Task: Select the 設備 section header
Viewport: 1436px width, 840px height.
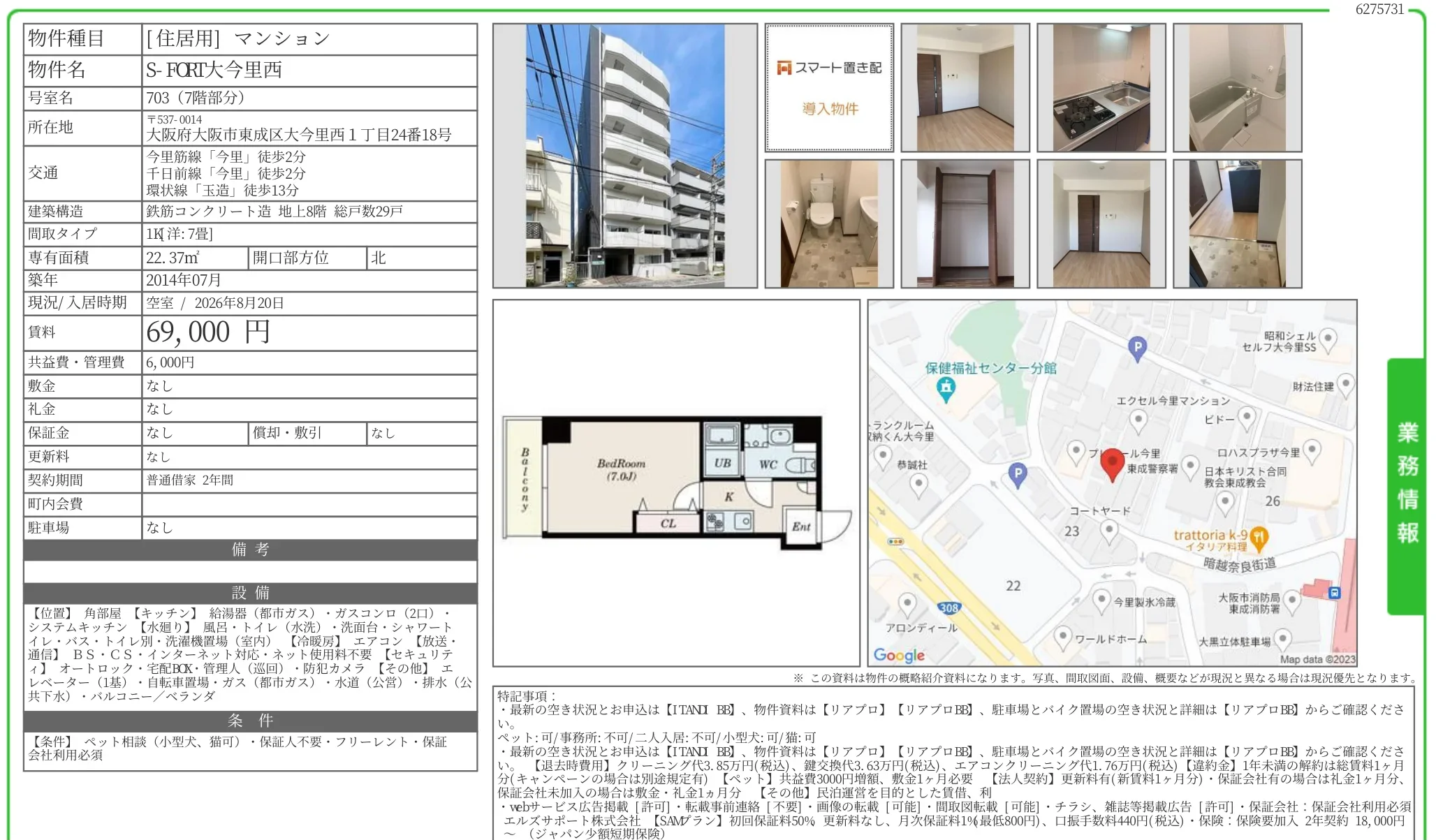Action: click(x=250, y=593)
